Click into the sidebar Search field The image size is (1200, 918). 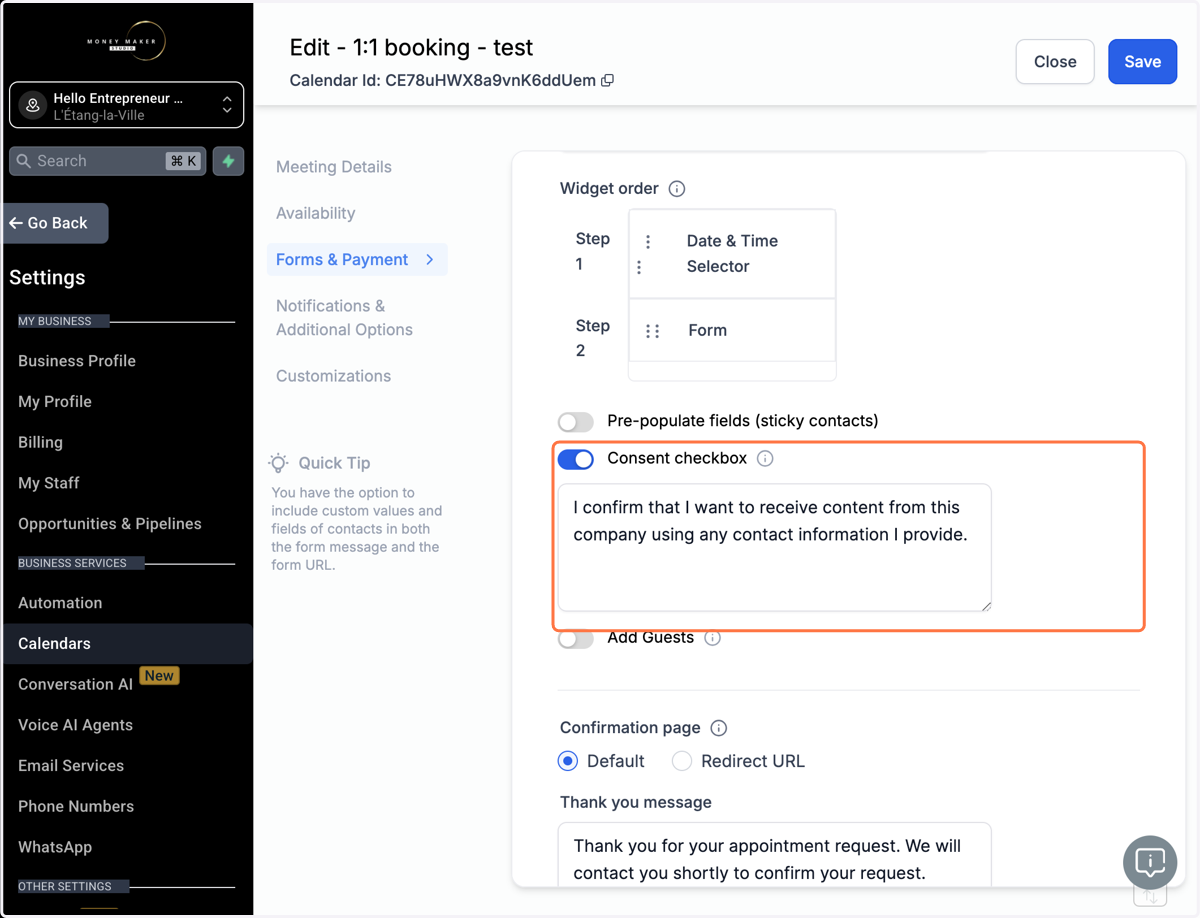pos(107,161)
